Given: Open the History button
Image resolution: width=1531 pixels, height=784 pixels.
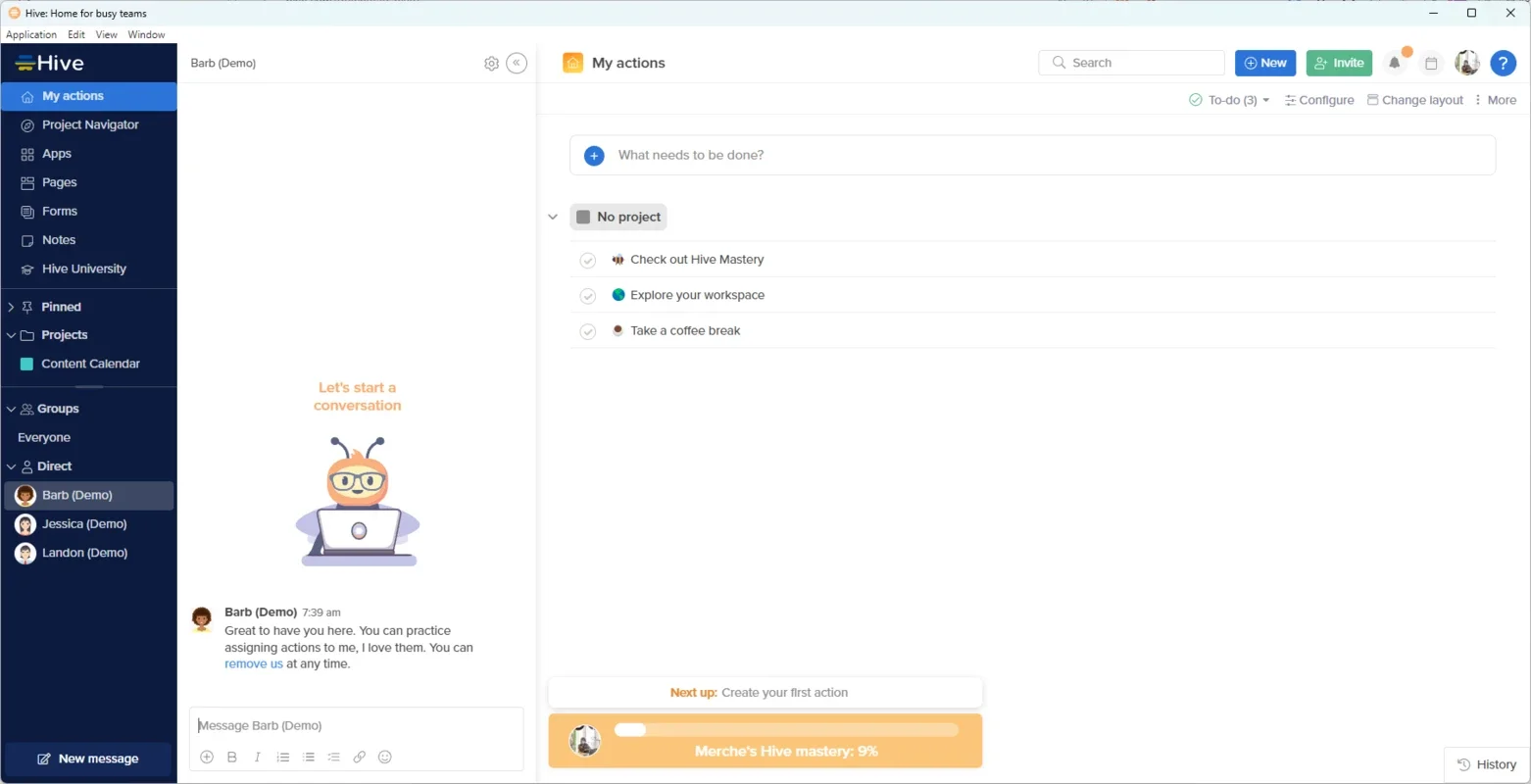Looking at the screenshot, I should pos(1487,764).
